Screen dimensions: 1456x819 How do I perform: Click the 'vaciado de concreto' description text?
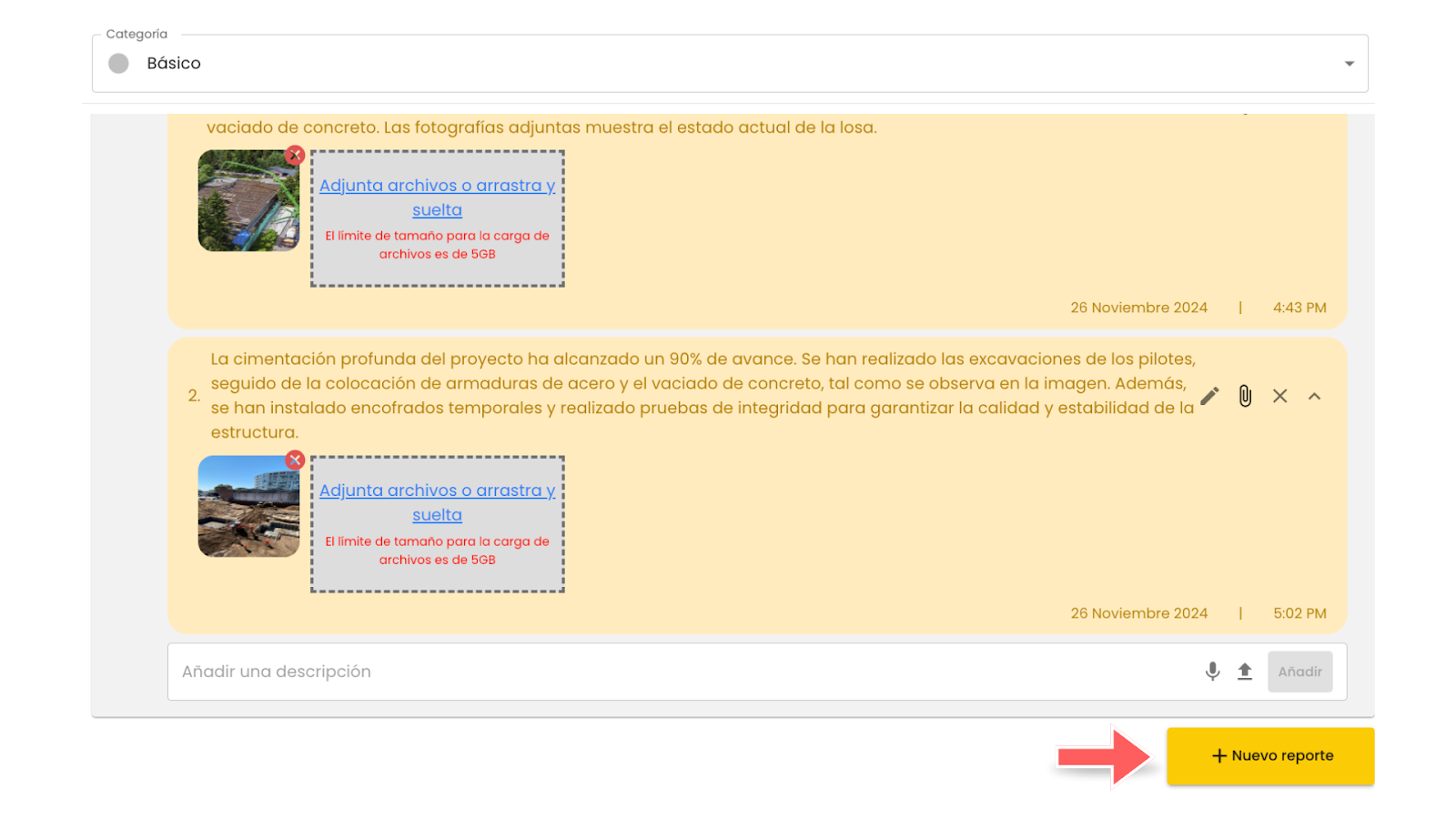(x=541, y=127)
